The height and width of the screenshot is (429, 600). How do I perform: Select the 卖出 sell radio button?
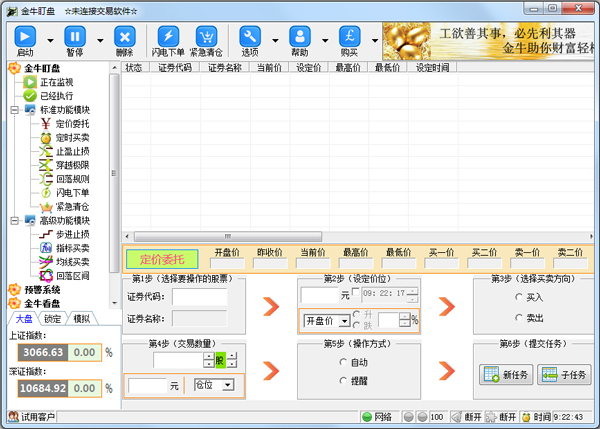pyautogui.click(x=517, y=317)
